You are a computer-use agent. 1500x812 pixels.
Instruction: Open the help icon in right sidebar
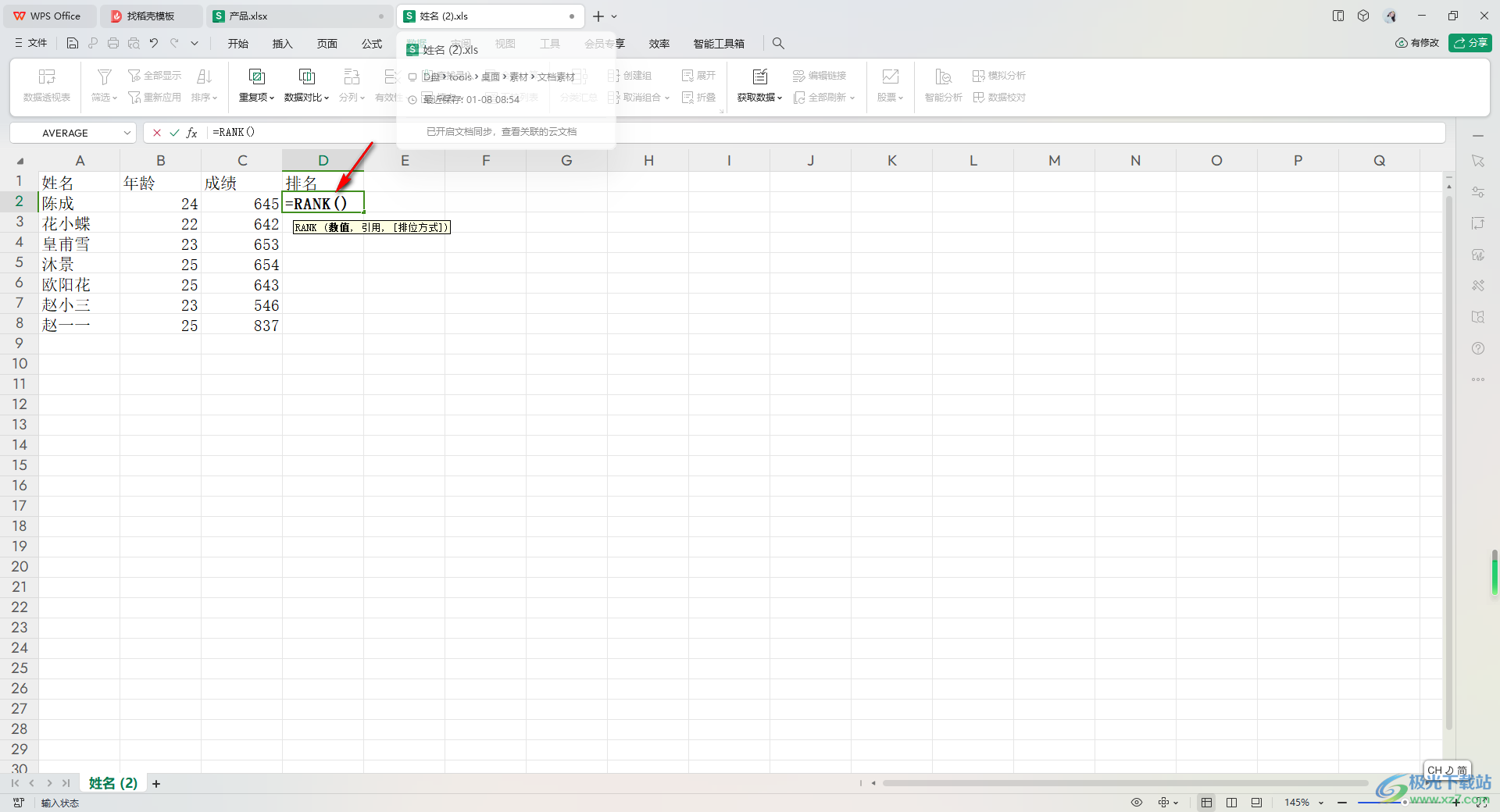pyautogui.click(x=1478, y=348)
